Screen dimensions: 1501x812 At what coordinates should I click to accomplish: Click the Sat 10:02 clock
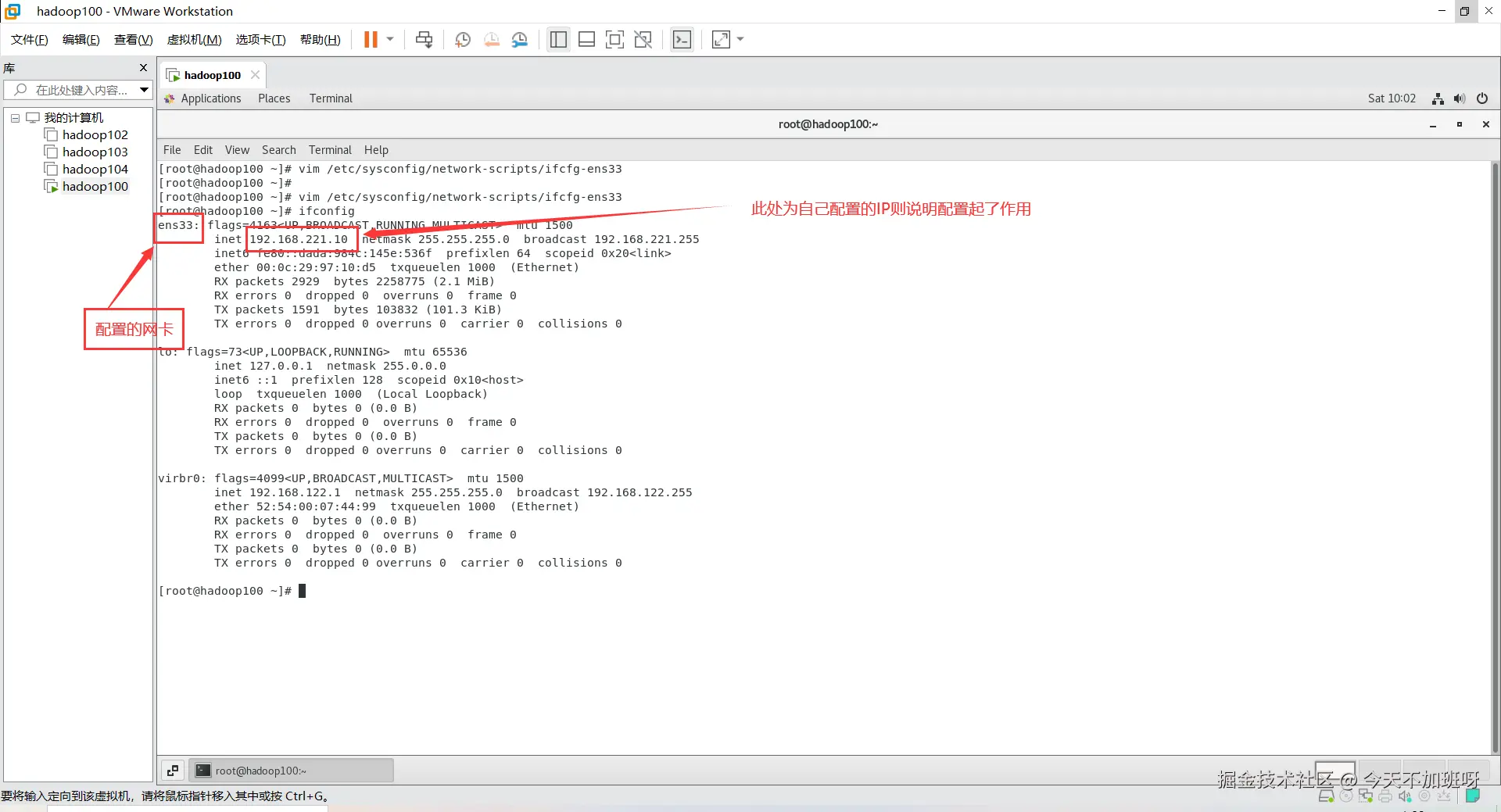1392,98
